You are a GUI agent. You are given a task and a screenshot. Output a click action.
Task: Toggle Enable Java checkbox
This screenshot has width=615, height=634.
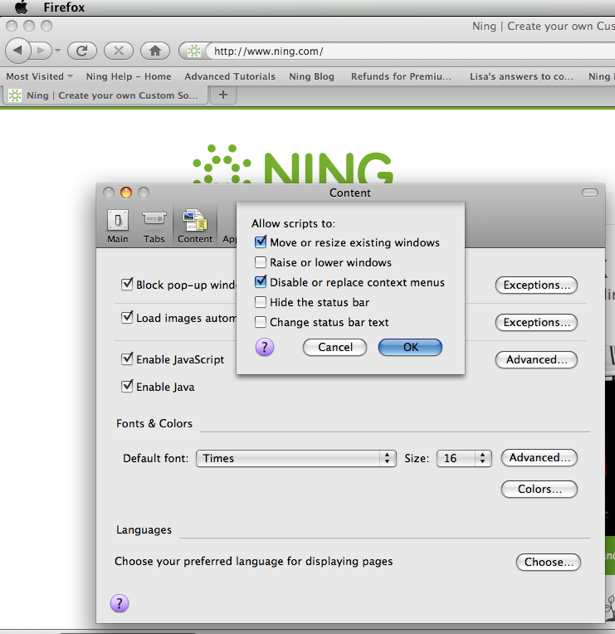tap(127, 386)
